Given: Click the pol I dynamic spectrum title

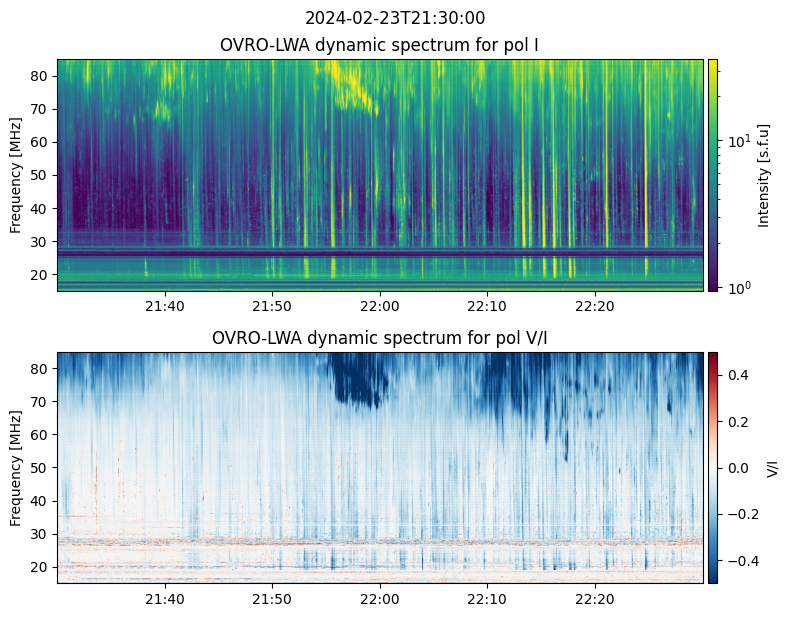Looking at the screenshot, I should tap(380, 45).
